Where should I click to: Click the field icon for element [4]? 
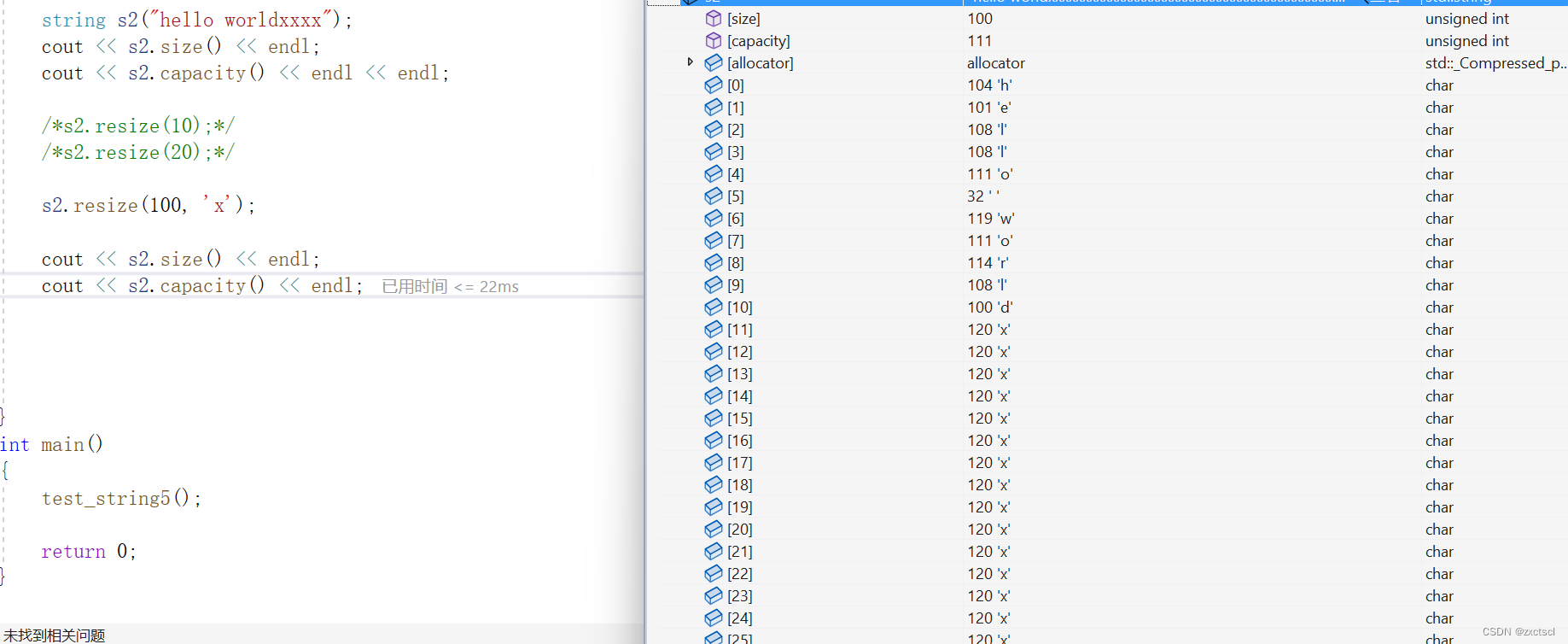pos(714,174)
